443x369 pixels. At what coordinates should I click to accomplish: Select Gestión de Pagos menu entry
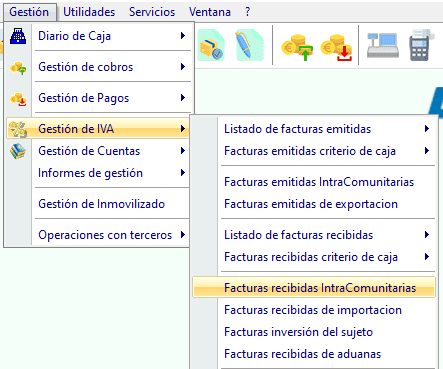[99, 98]
